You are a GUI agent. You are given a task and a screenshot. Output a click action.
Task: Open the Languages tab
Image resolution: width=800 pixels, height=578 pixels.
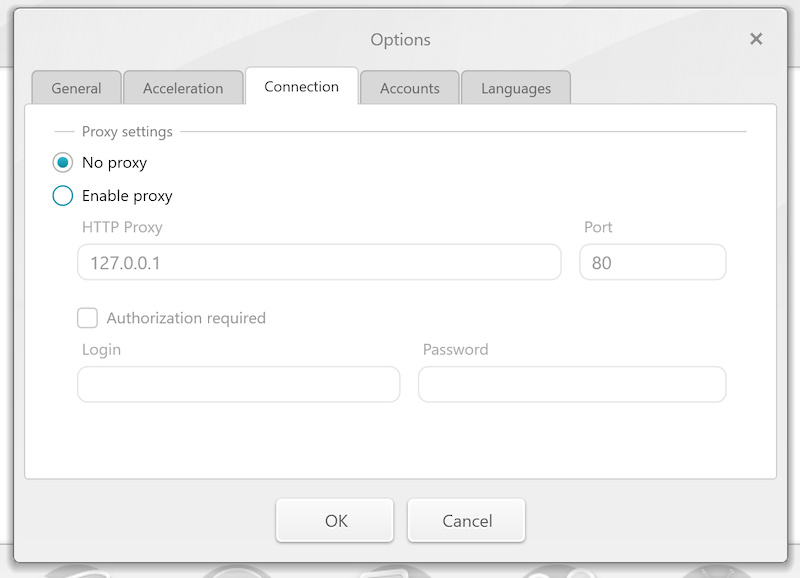[515, 88]
